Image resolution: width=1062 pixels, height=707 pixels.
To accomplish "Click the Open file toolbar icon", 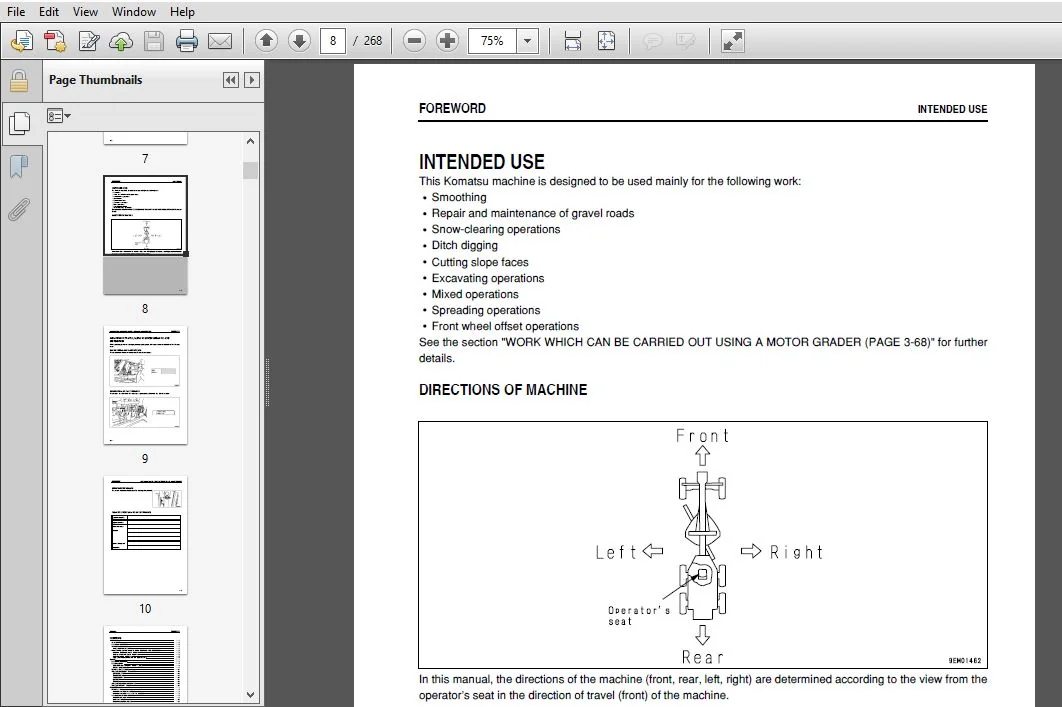I will coord(22,41).
